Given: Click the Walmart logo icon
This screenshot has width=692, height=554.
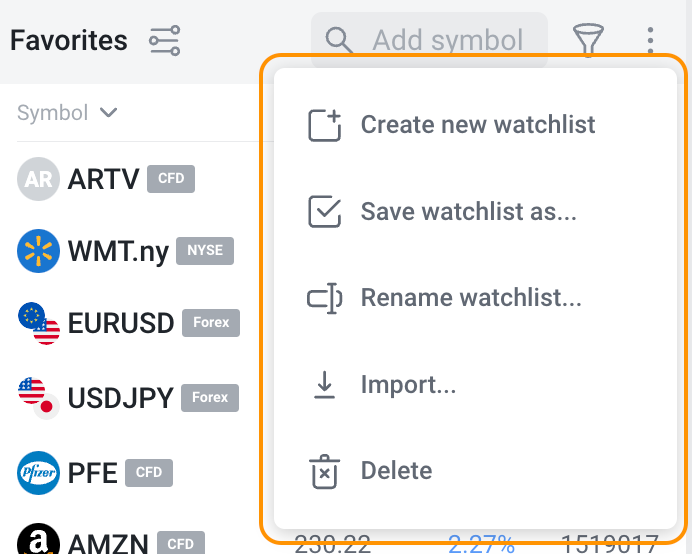Looking at the screenshot, I should pos(39,251).
